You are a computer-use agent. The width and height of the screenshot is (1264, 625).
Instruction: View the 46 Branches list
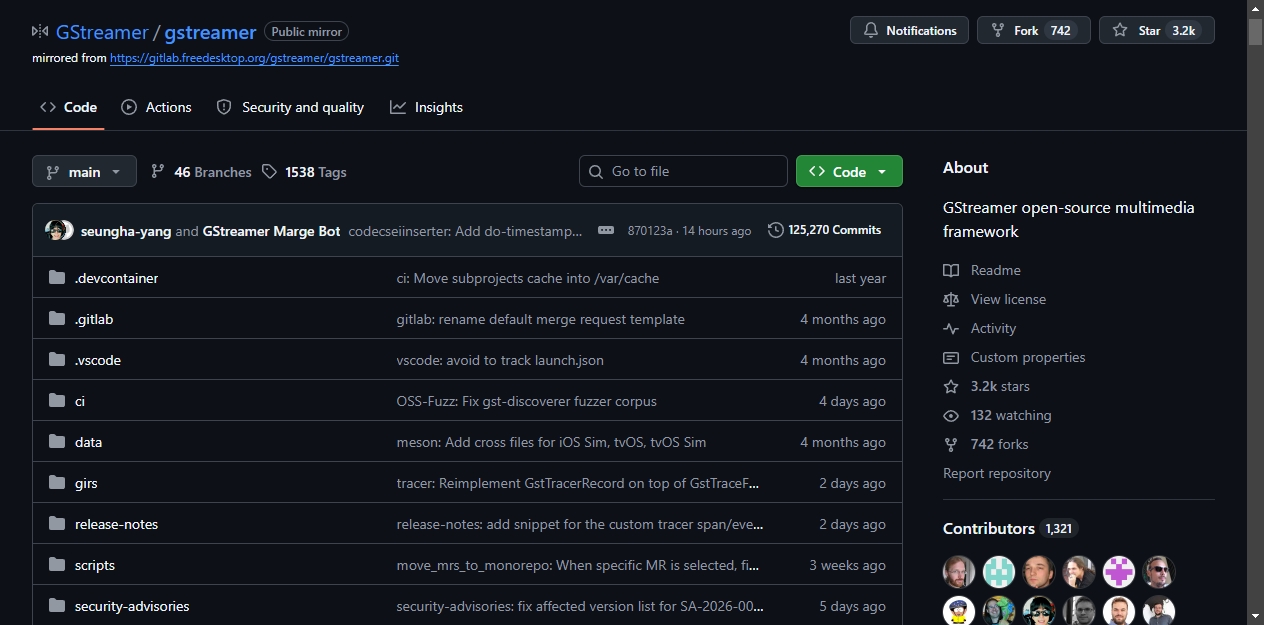tap(201, 172)
